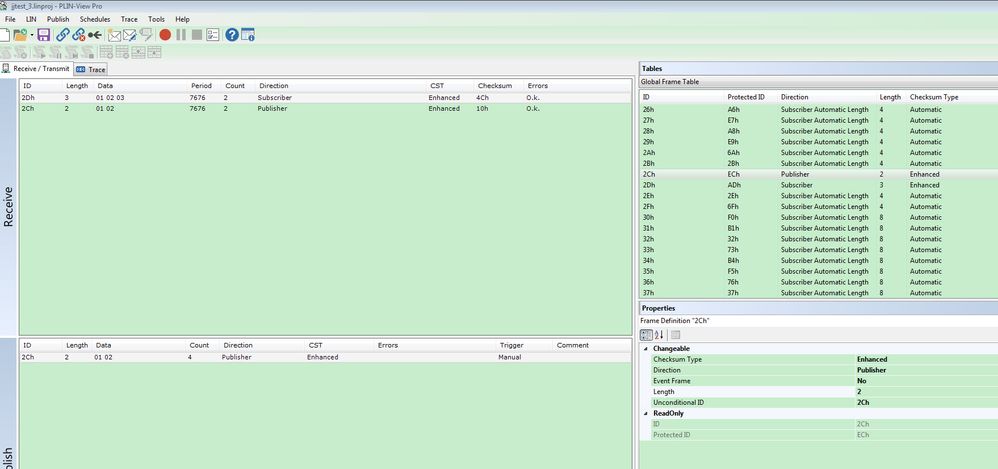Open the Trace menu
The image size is (998, 469).
[x=129, y=19]
